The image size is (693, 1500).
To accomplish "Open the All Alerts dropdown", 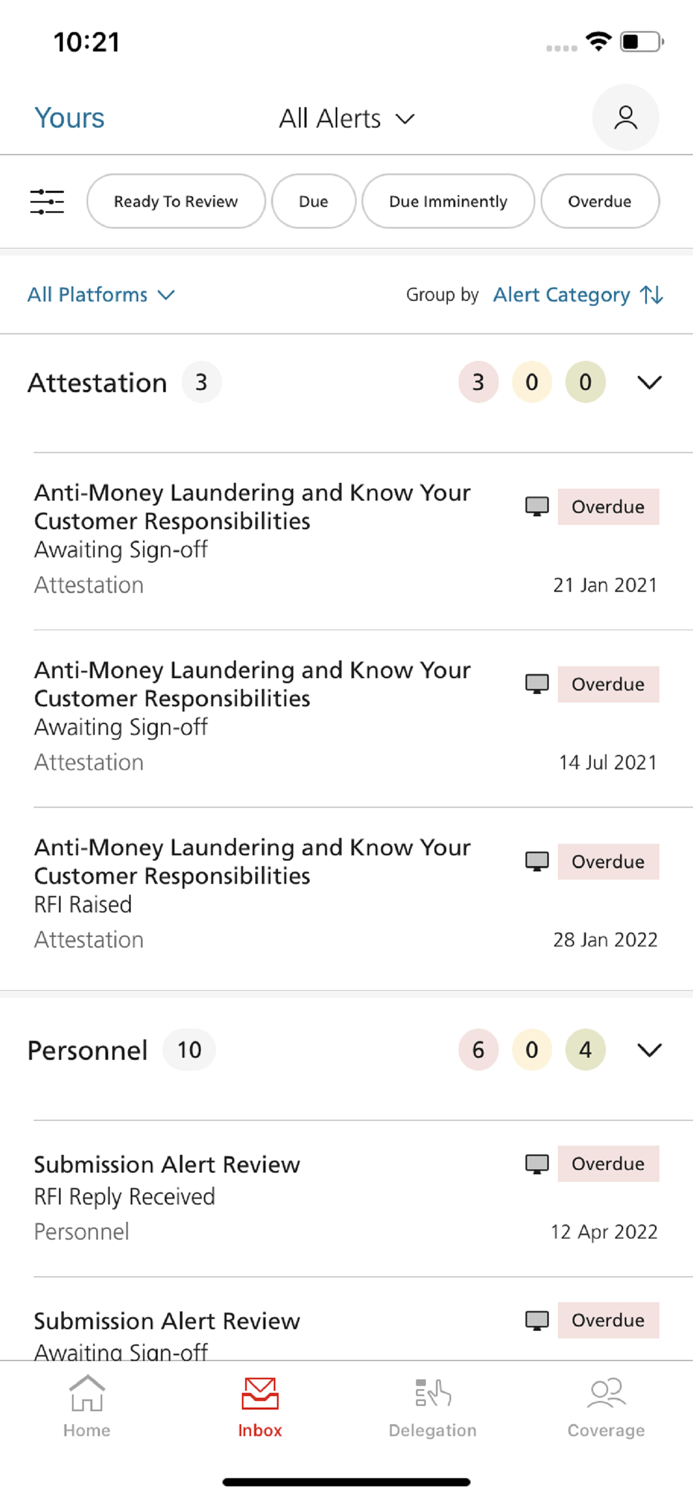I will pos(347,117).
